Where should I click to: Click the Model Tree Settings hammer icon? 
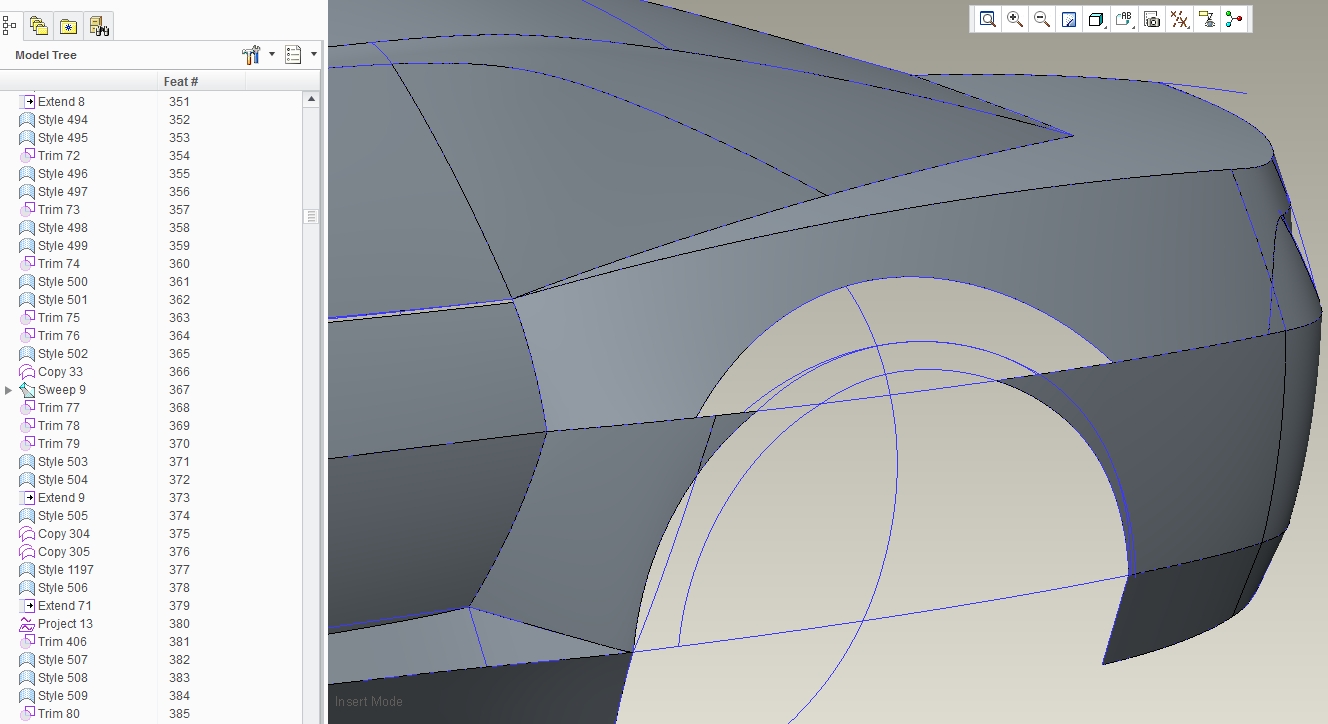click(252, 55)
